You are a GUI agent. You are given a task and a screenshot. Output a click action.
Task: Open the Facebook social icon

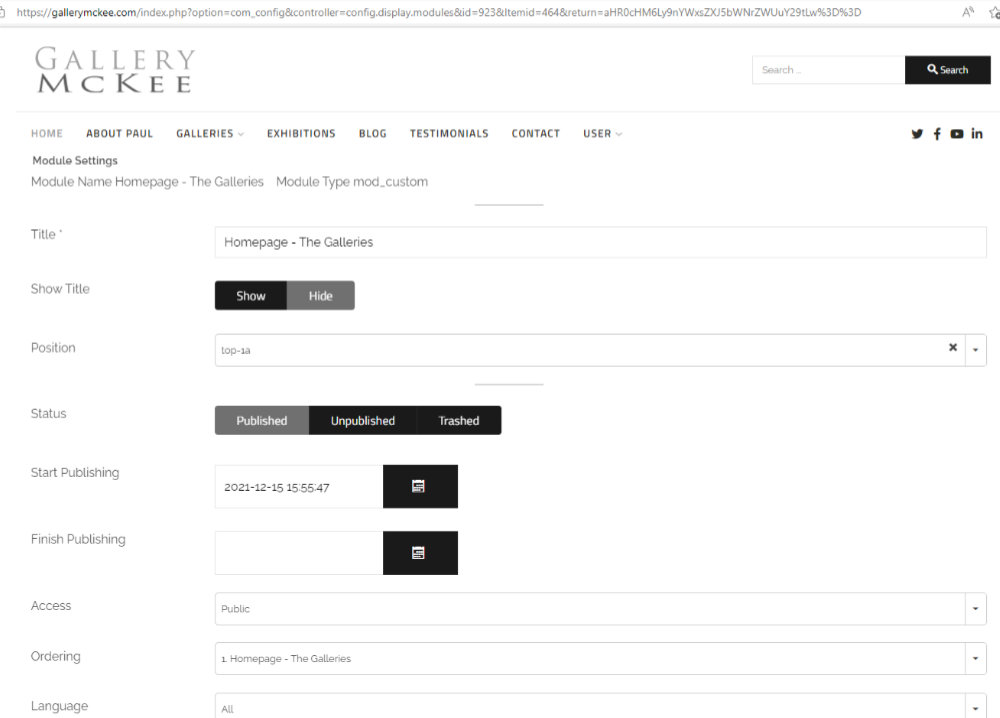(937, 134)
